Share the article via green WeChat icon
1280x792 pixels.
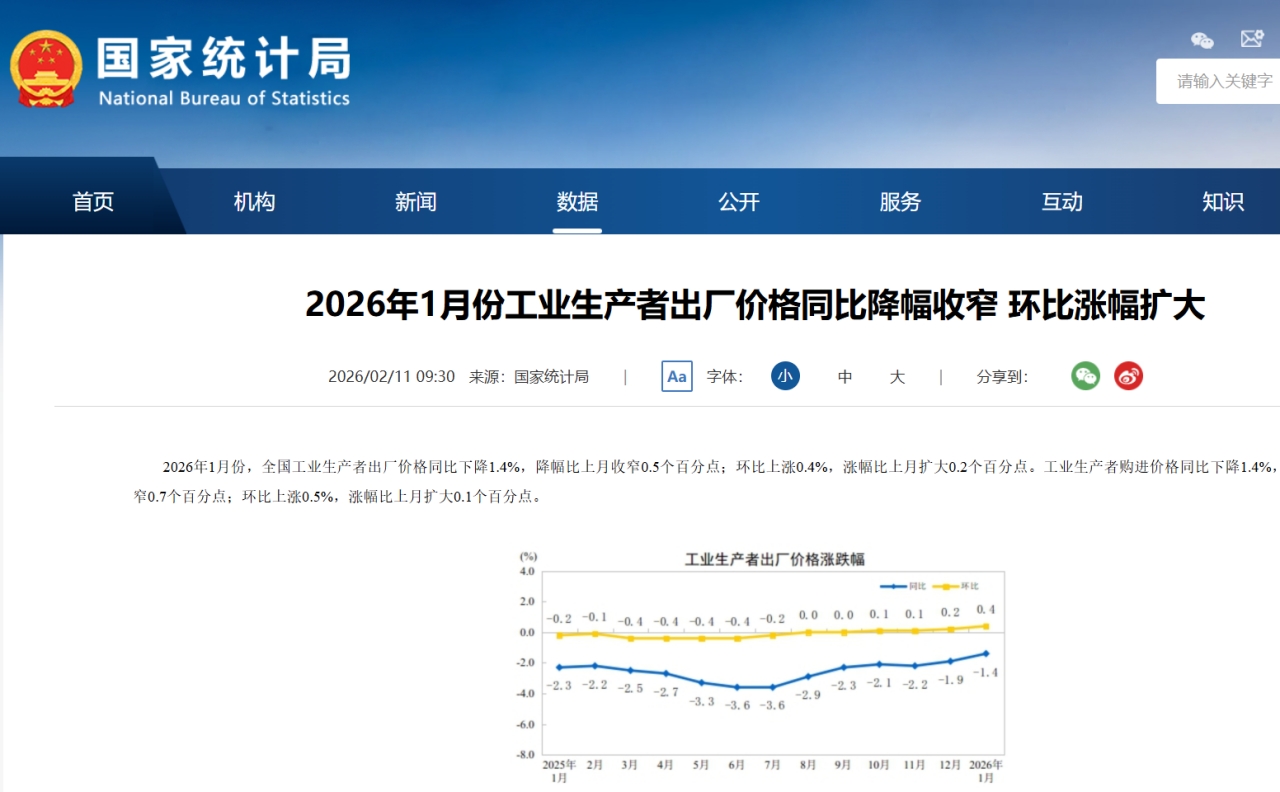coord(1085,376)
